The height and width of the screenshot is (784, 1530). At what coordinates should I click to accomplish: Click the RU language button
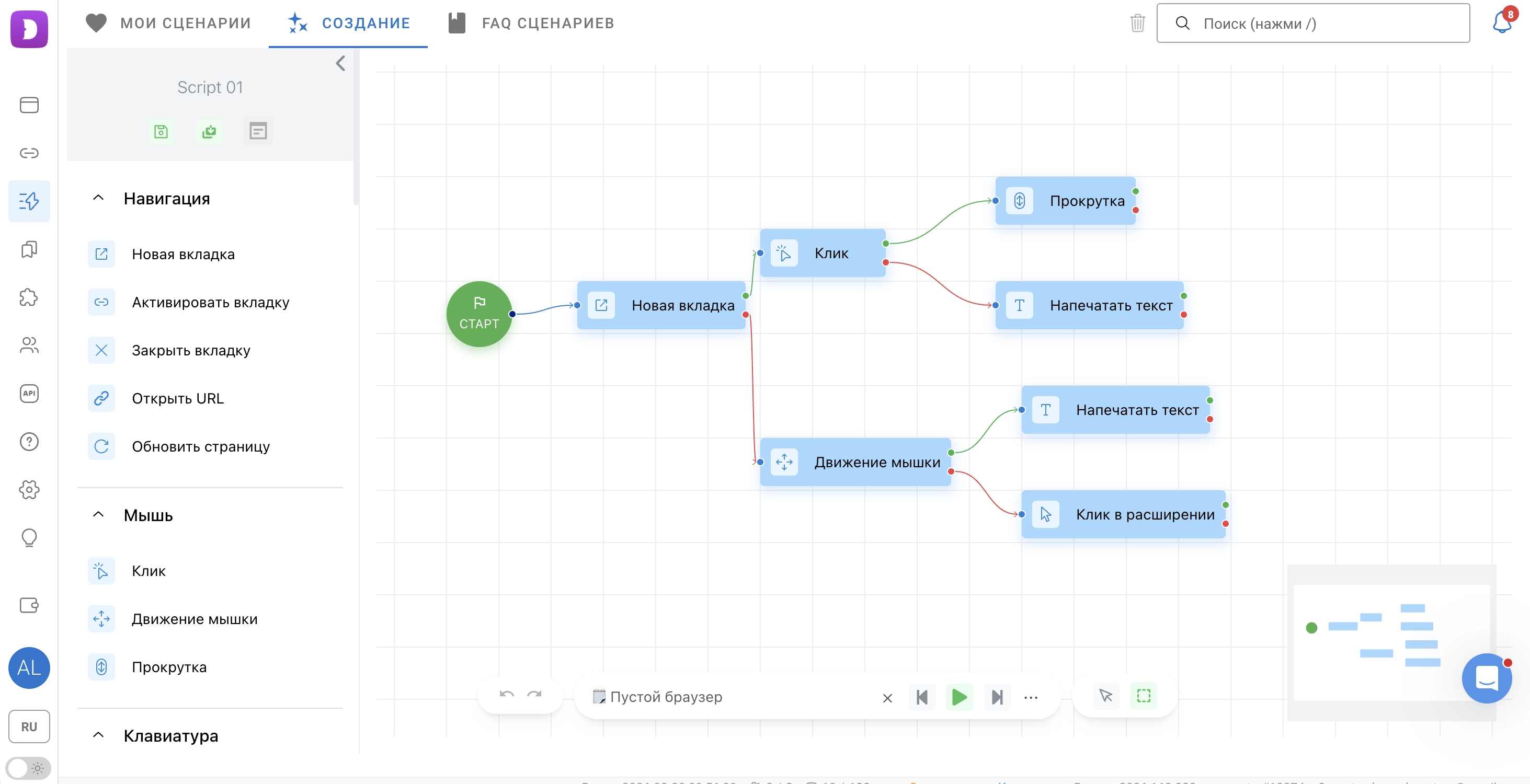click(29, 727)
